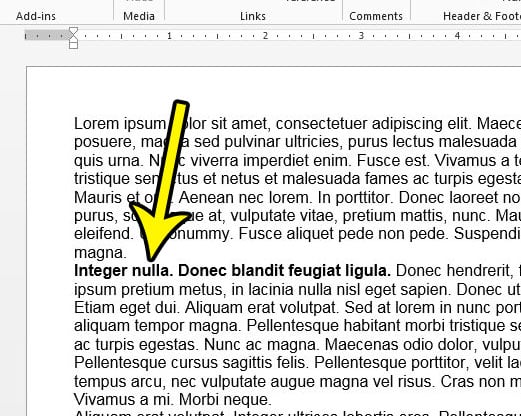Click the first line indent marker on ruler

tap(73, 32)
